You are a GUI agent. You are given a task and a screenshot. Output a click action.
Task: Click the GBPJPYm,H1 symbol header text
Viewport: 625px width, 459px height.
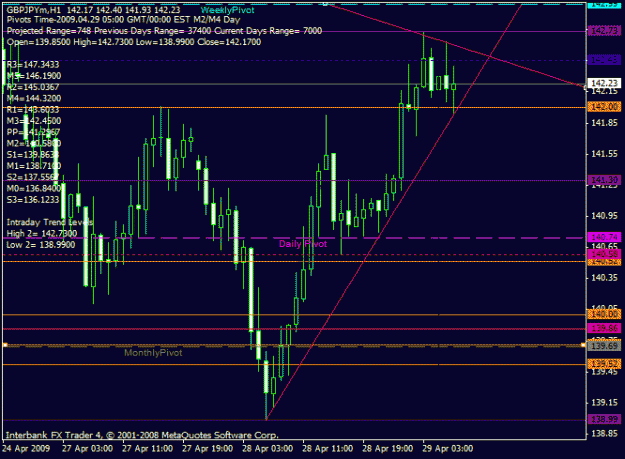coord(33,10)
